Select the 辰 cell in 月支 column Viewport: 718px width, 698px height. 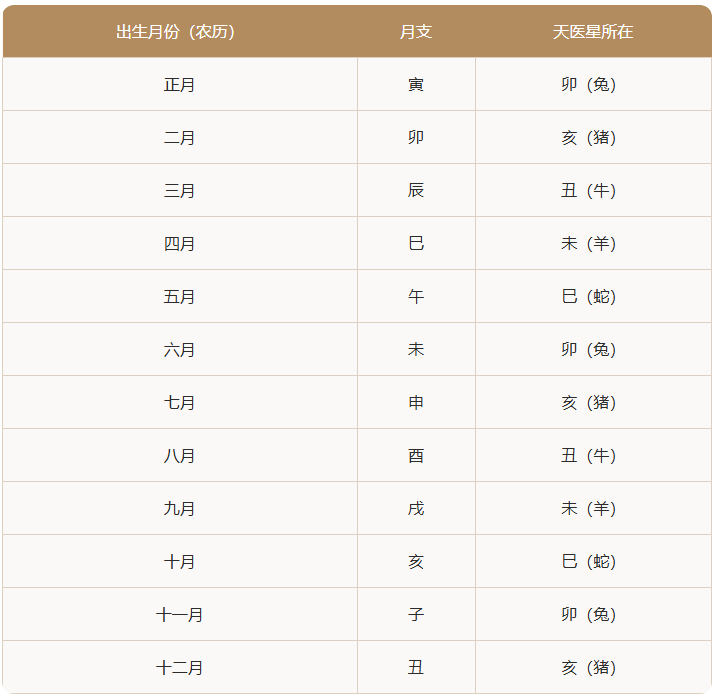click(416, 191)
